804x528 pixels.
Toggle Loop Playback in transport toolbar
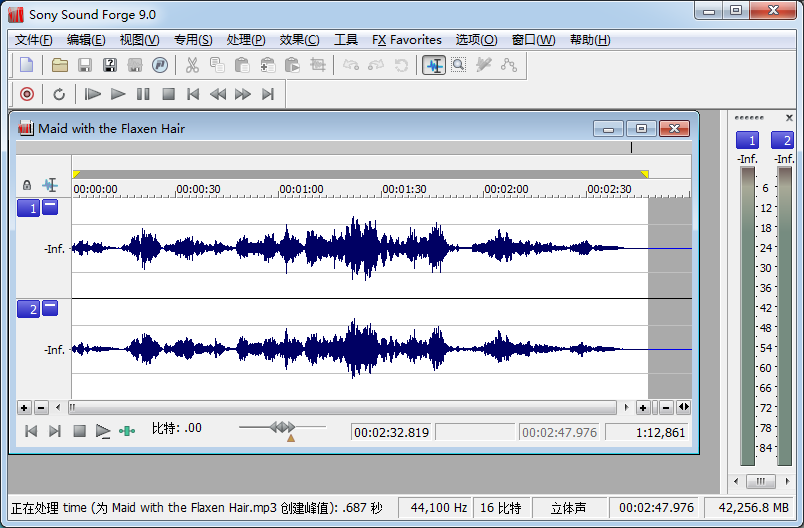pyautogui.click(x=59, y=94)
